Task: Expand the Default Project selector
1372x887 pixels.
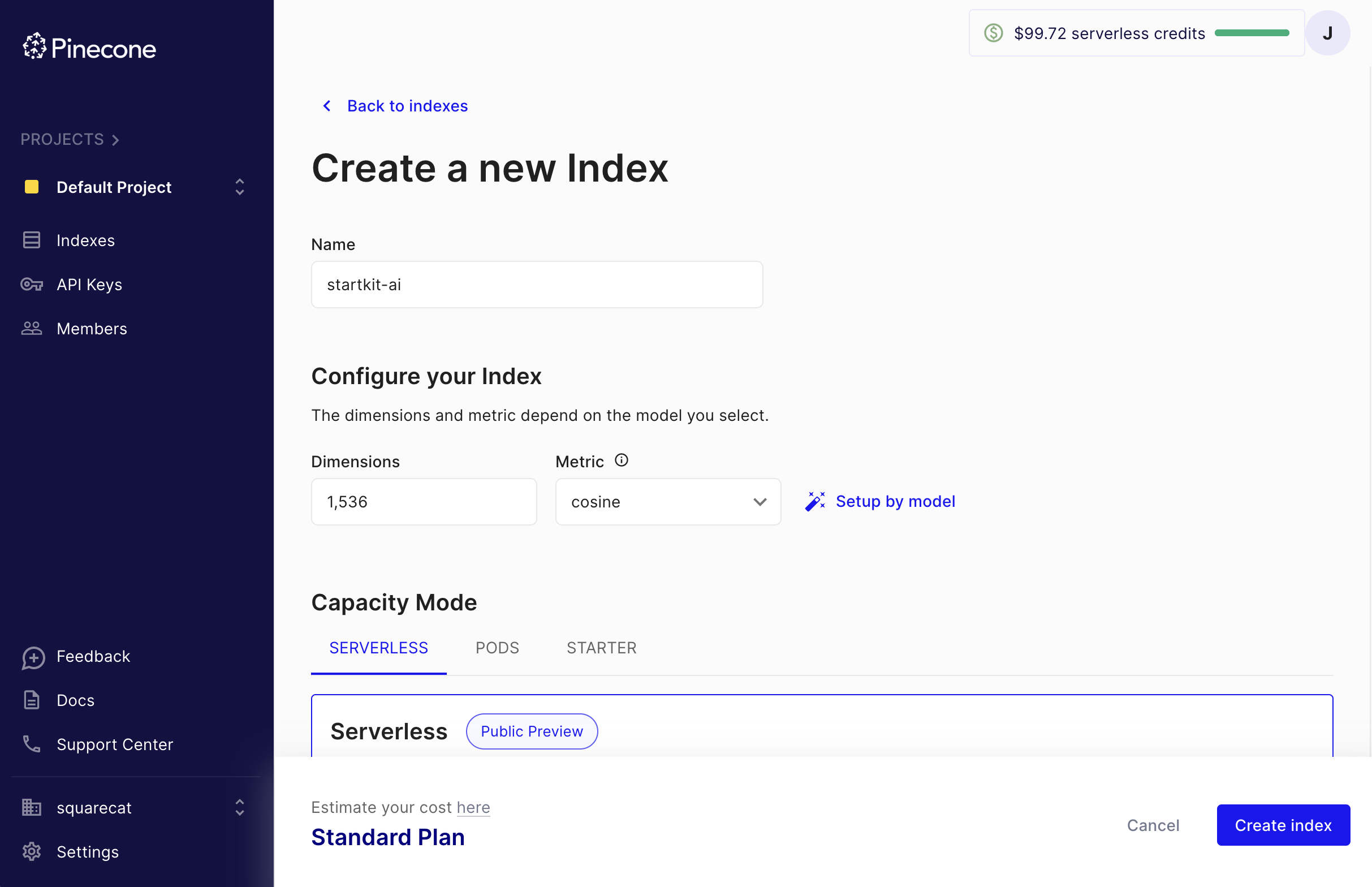Action: point(240,187)
